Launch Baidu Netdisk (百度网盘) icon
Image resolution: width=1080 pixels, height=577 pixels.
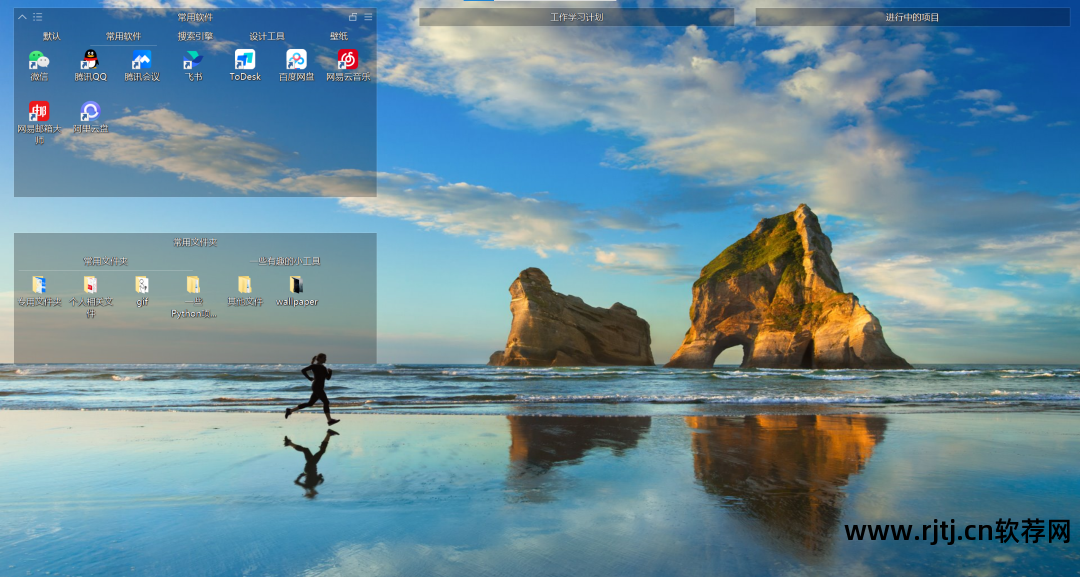tap(296, 61)
